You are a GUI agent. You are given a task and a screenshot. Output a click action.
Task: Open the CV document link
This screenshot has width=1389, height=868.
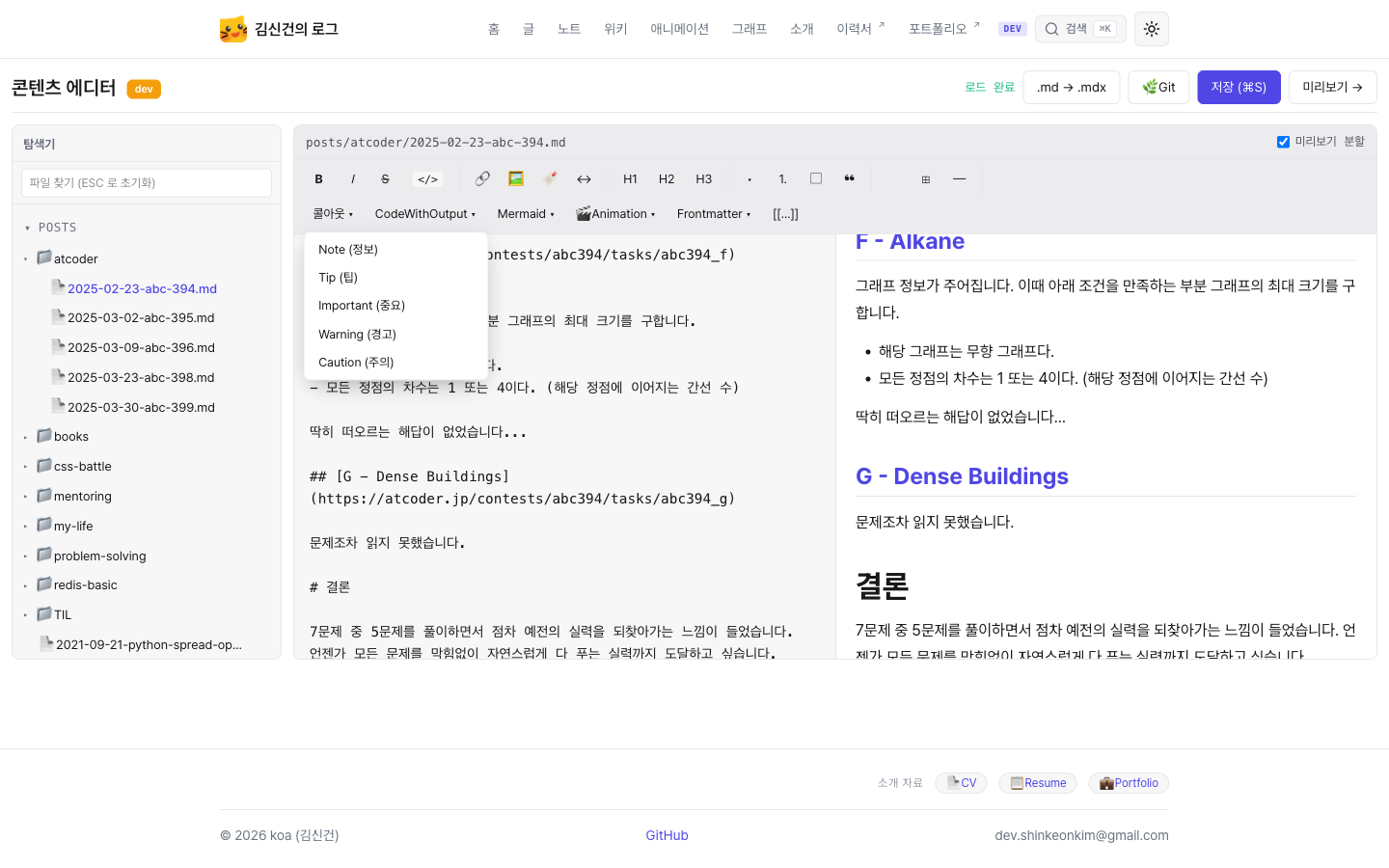[962, 783]
